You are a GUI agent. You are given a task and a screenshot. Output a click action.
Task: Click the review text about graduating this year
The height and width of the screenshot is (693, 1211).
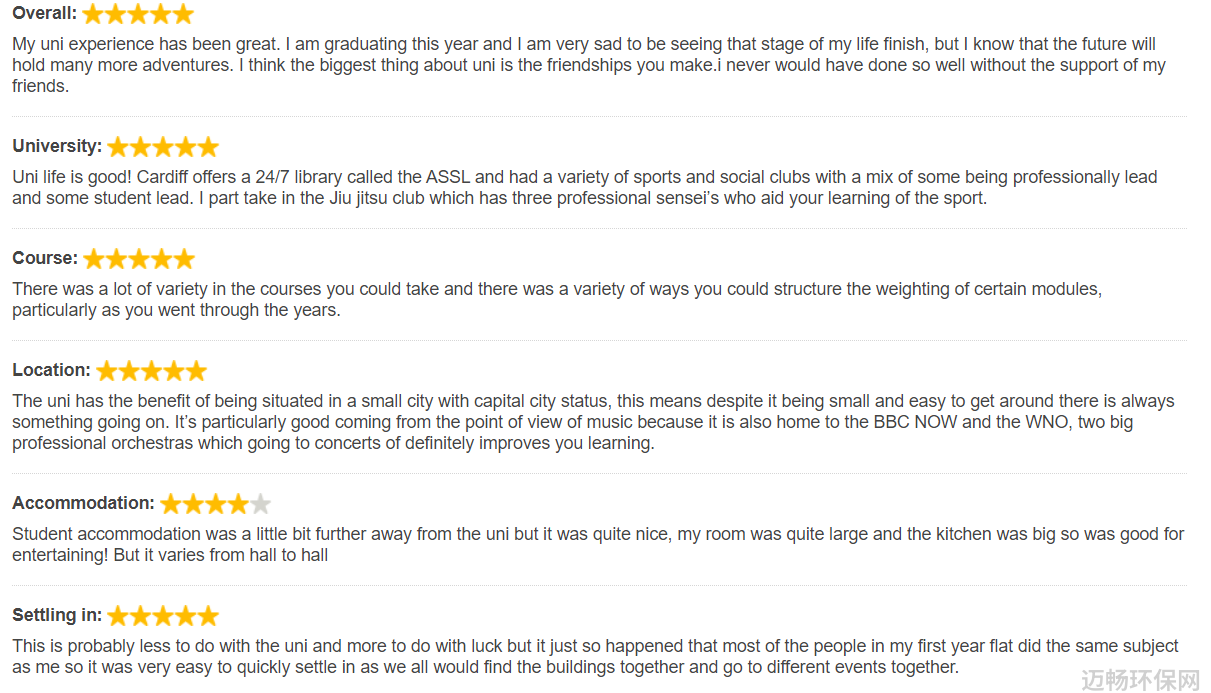point(589,65)
